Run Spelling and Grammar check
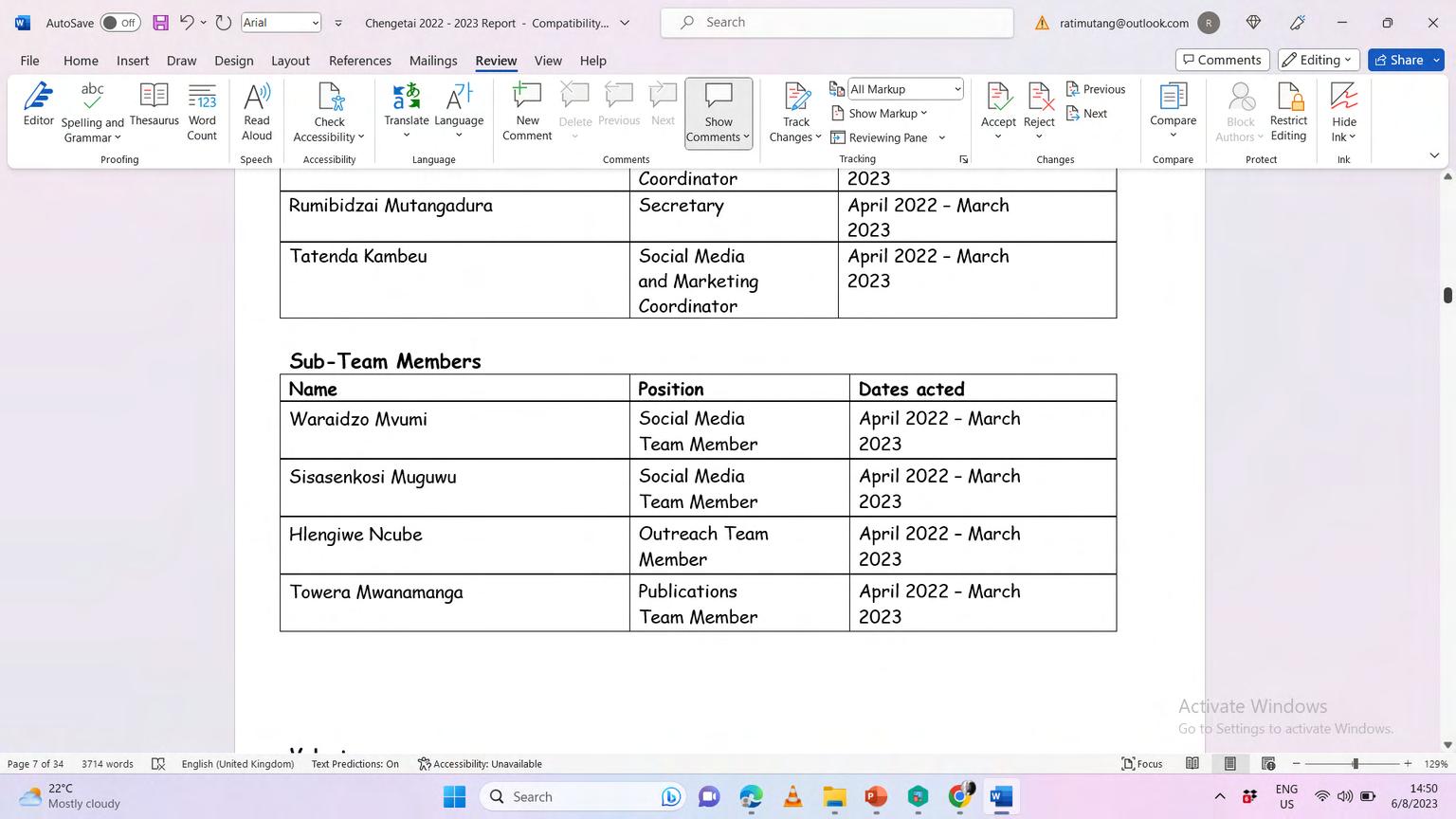 pyautogui.click(x=92, y=113)
